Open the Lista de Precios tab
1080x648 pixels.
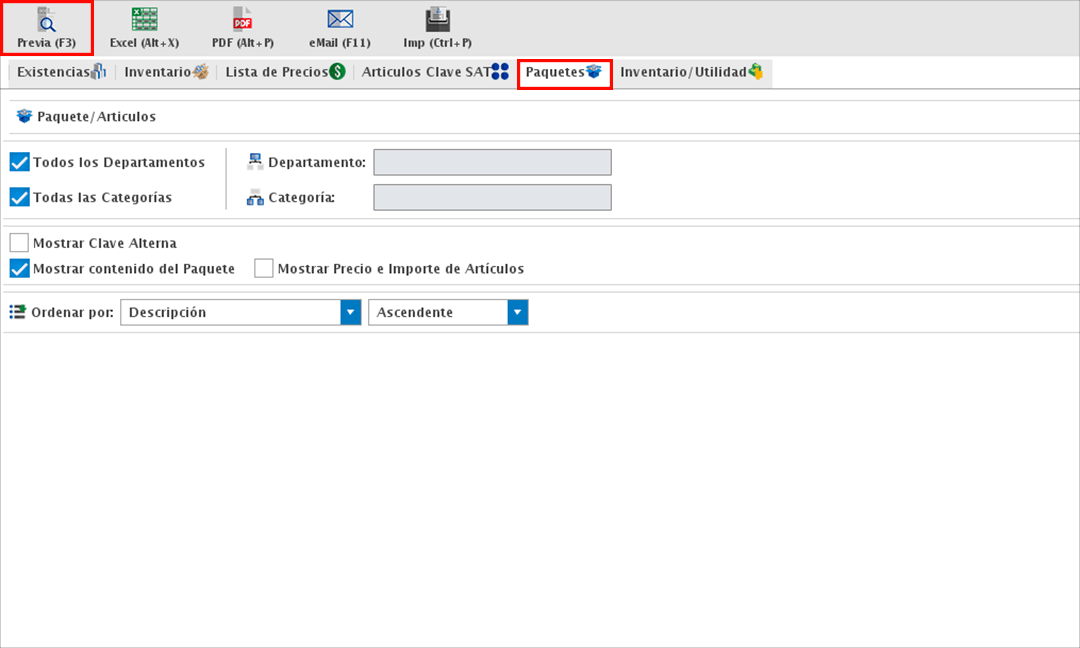(x=285, y=72)
